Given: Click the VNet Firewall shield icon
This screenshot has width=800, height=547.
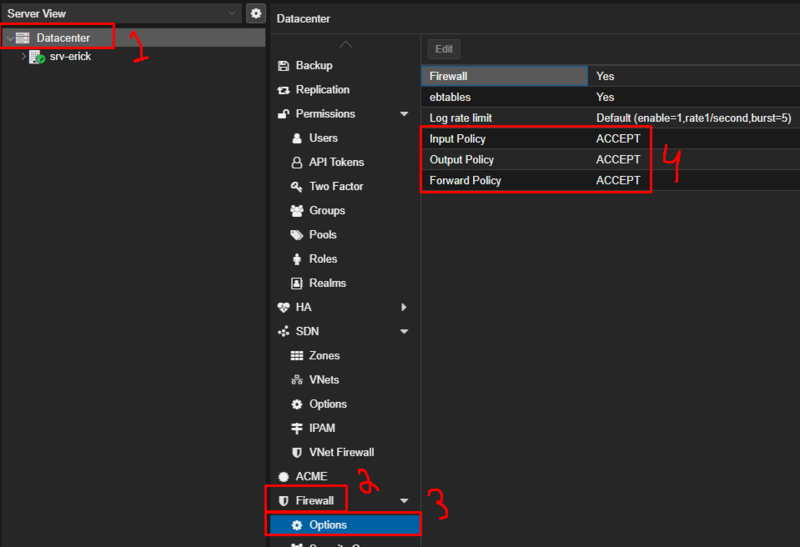Looking at the screenshot, I should coord(296,453).
